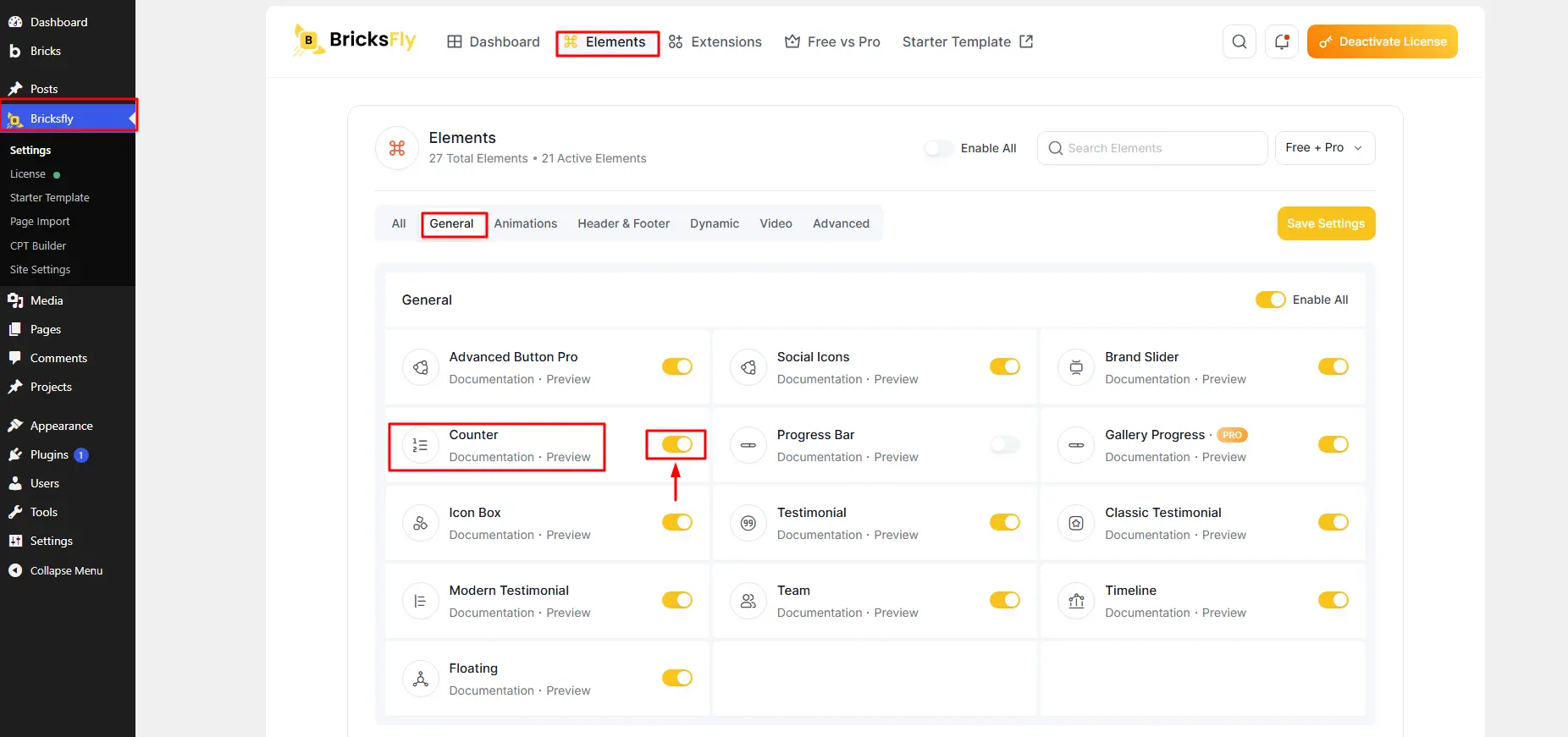The width and height of the screenshot is (1568, 737).
Task: Open CPT Builder submenu link
Action: pyautogui.click(x=38, y=245)
